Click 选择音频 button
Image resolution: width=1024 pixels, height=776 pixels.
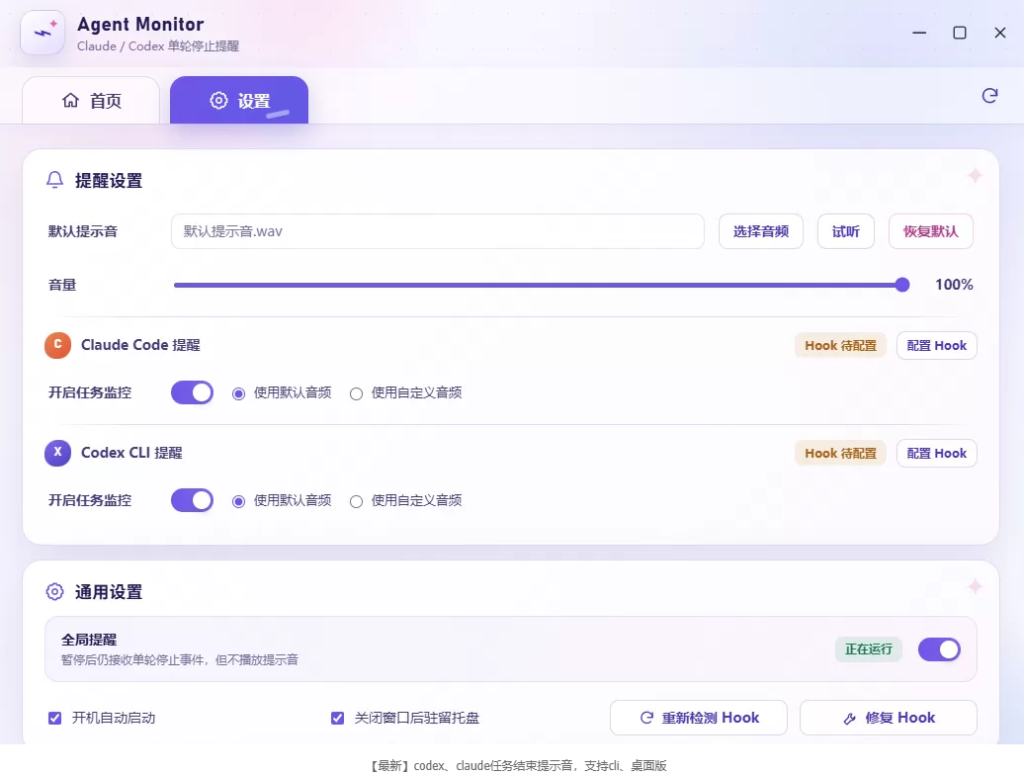pos(761,231)
